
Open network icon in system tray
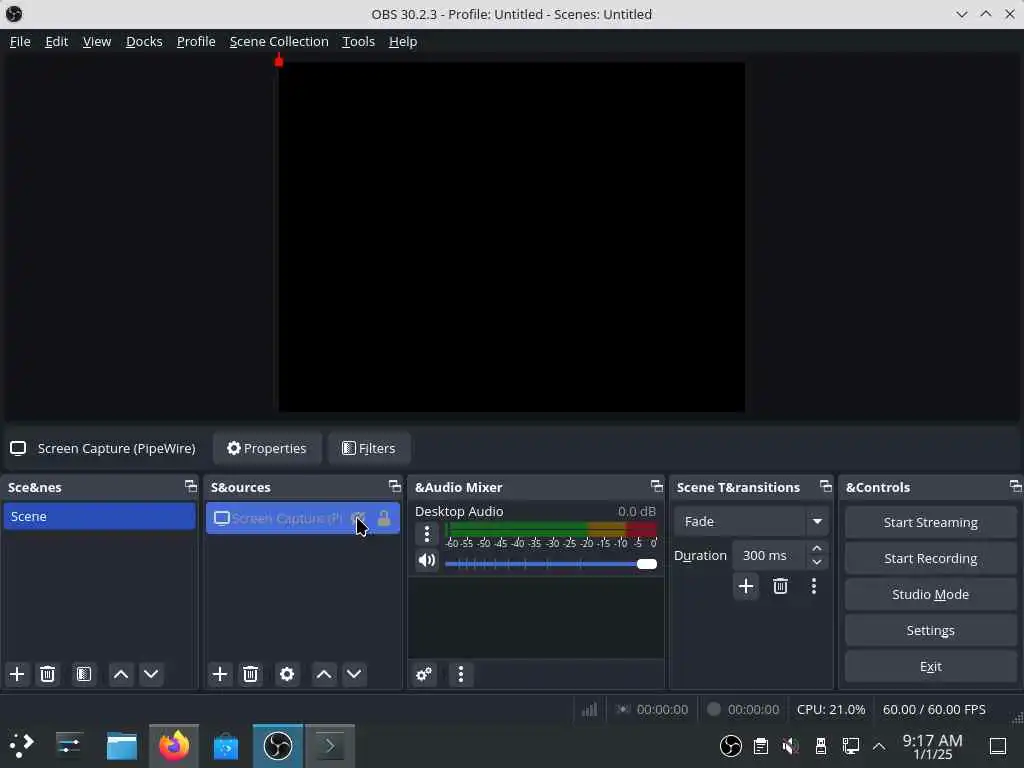pyautogui.click(x=850, y=745)
